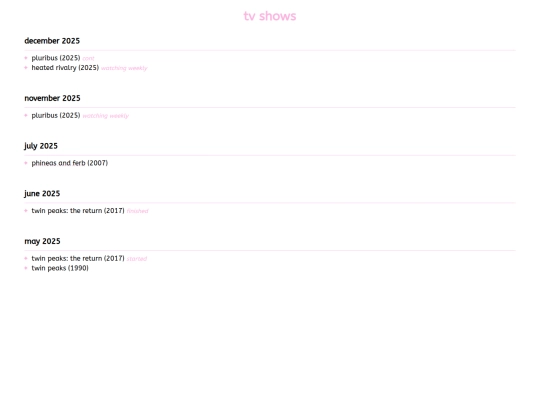
Task: Click 'watching weekly' note beside november pluribus
Action: pos(105,116)
